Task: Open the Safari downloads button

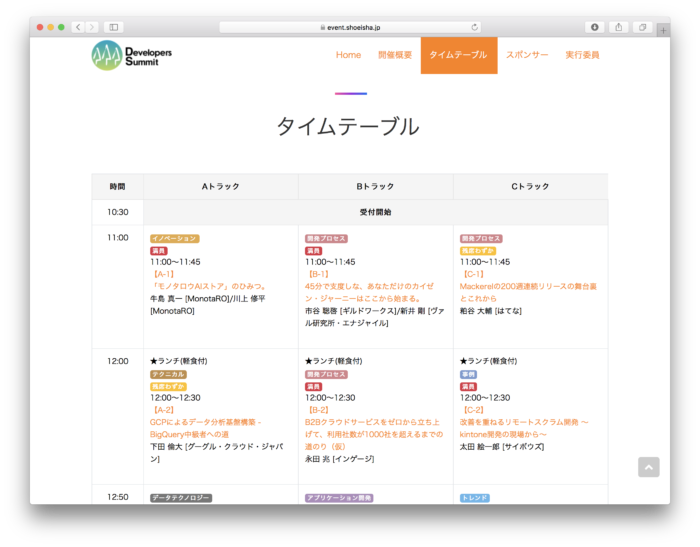Action: pos(595,27)
